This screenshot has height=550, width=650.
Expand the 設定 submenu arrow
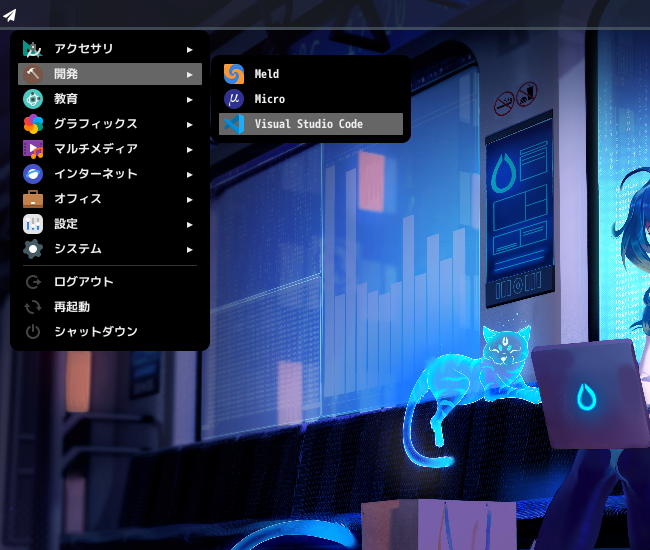(x=189, y=225)
